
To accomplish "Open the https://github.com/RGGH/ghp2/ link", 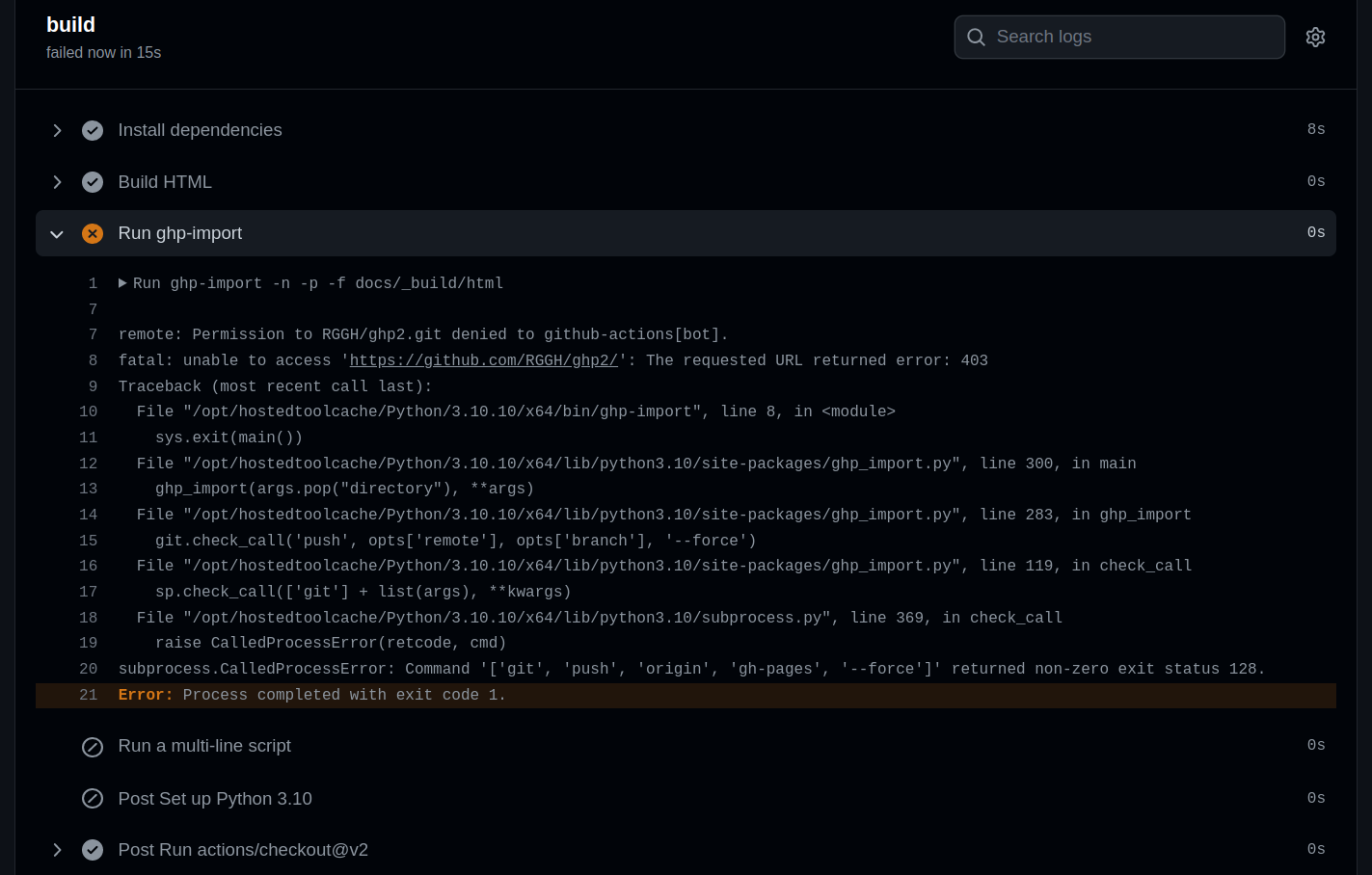I will tap(484, 360).
